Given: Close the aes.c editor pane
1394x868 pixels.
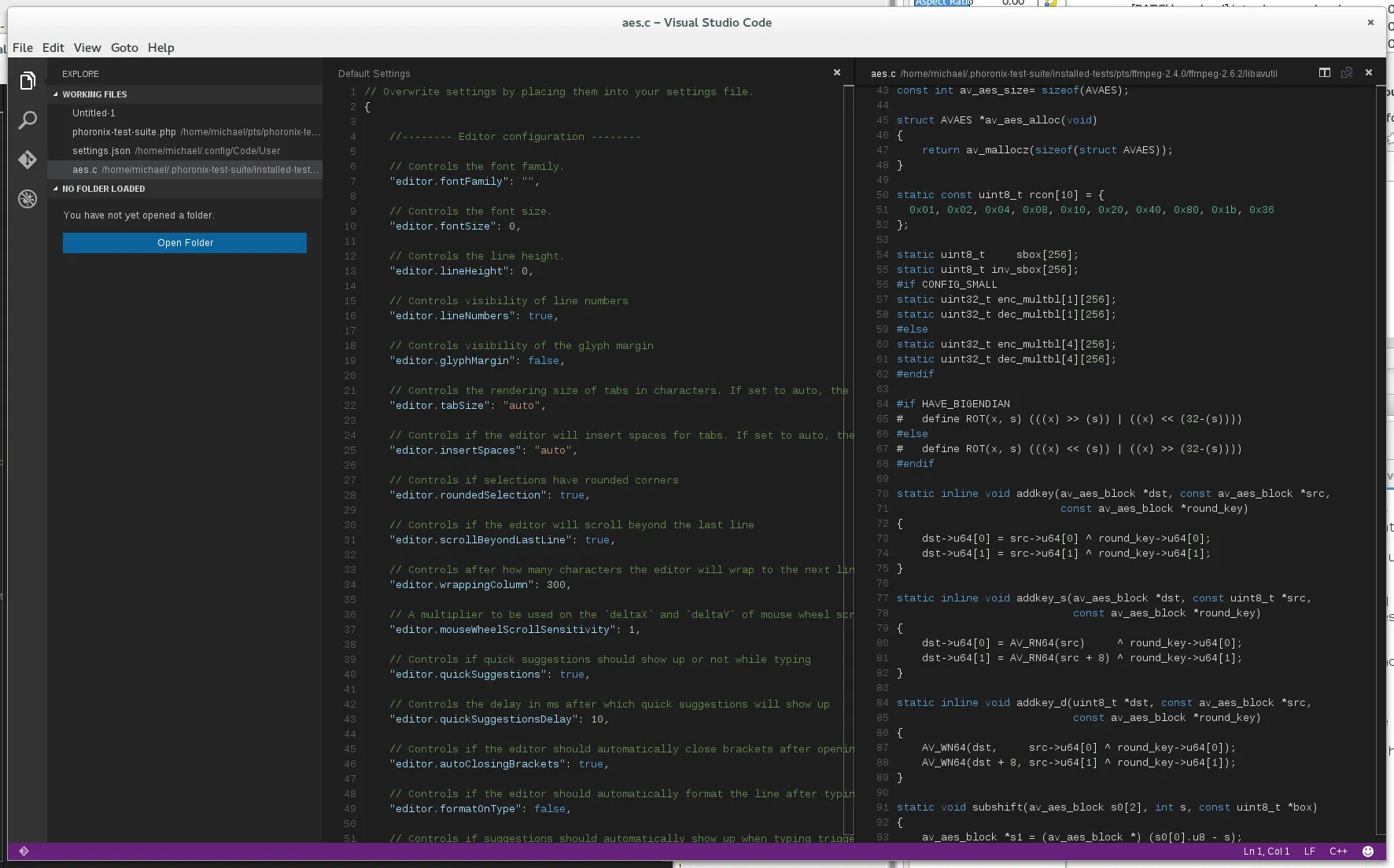Looking at the screenshot, I should (1369, 72).
